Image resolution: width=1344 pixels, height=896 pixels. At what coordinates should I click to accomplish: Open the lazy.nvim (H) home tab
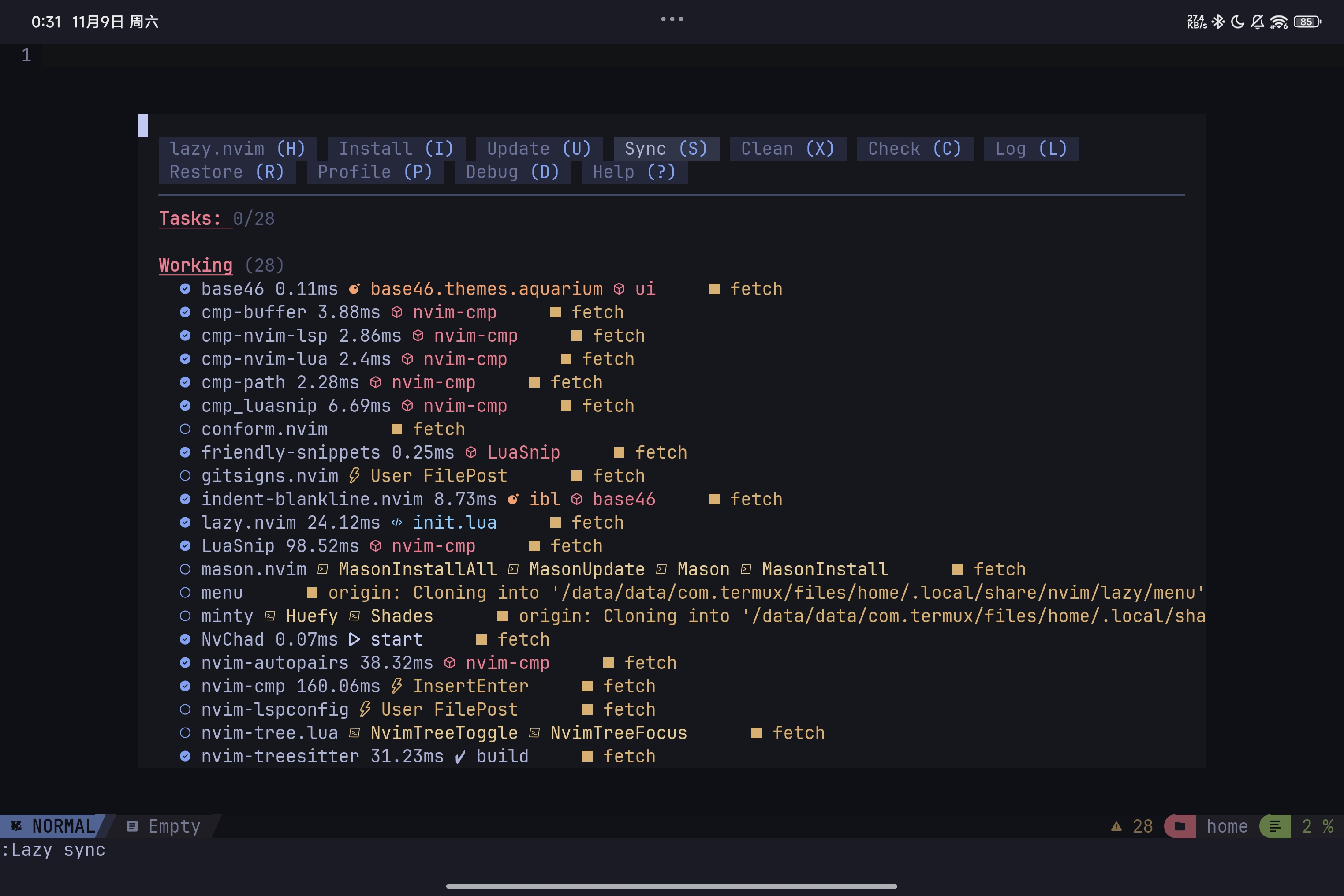coord(238,149)
